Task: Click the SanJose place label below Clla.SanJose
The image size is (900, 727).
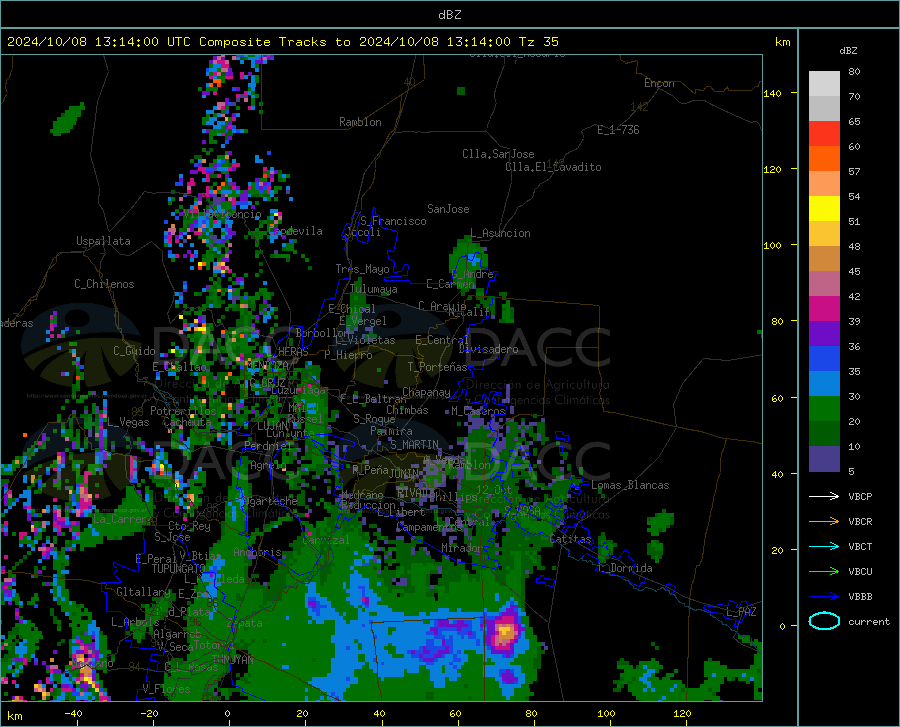Action: 448,209
